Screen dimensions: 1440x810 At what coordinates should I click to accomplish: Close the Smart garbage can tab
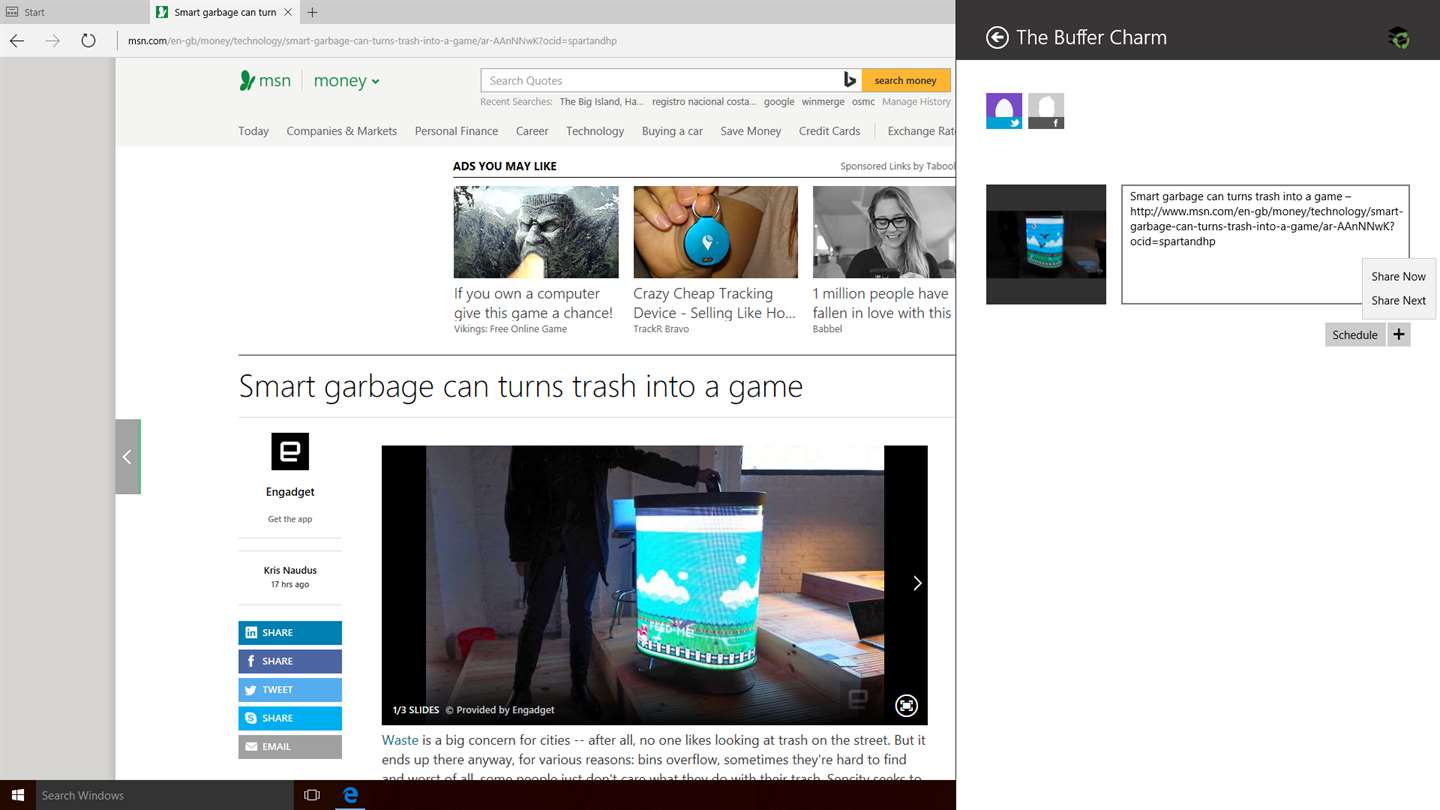point(289,12)
